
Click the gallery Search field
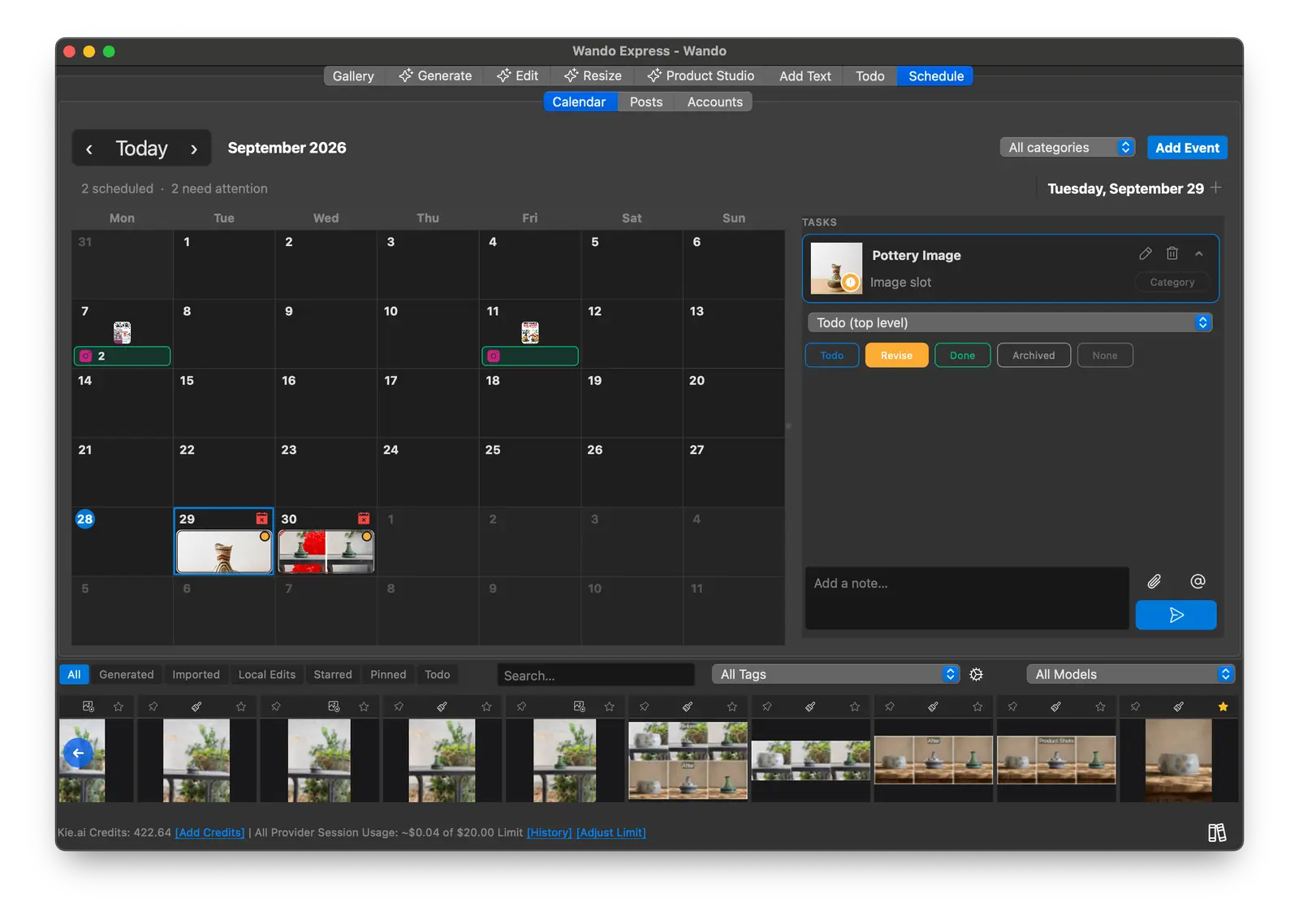point(596,675)
